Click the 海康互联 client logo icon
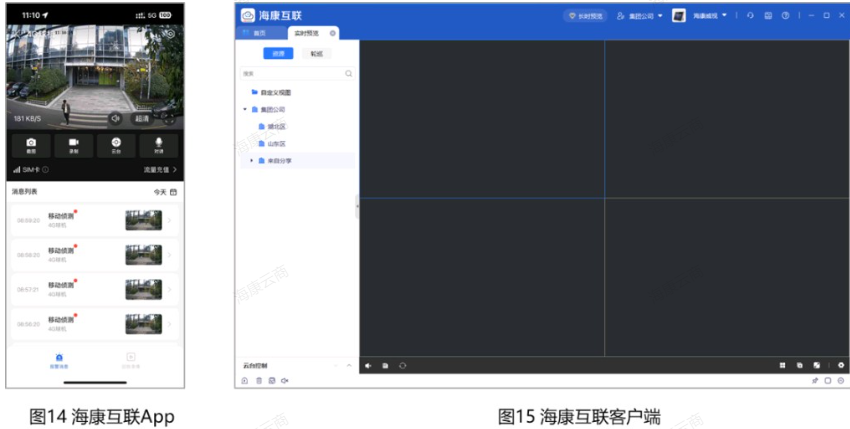The image size is (850, 429). 248,16
